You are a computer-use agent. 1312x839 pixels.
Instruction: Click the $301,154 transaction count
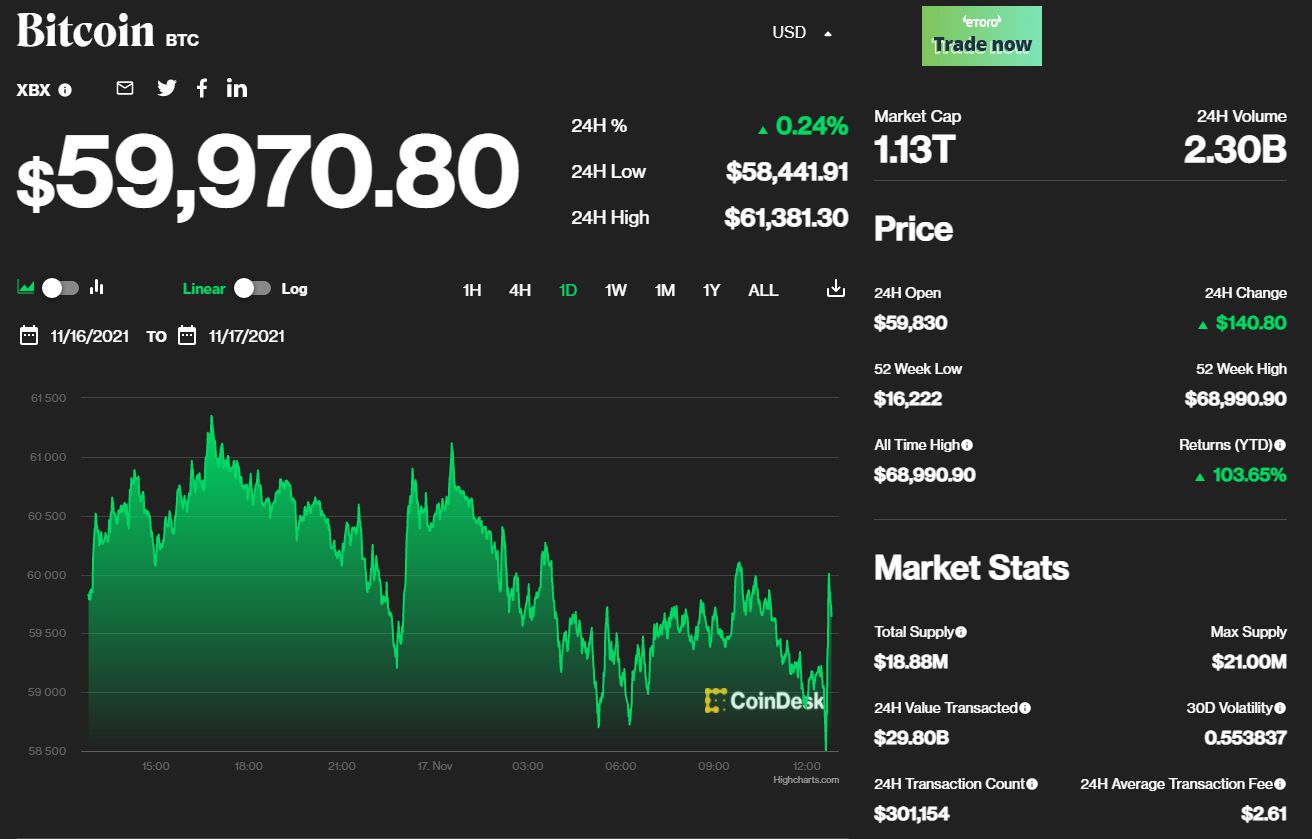[913, 814]
